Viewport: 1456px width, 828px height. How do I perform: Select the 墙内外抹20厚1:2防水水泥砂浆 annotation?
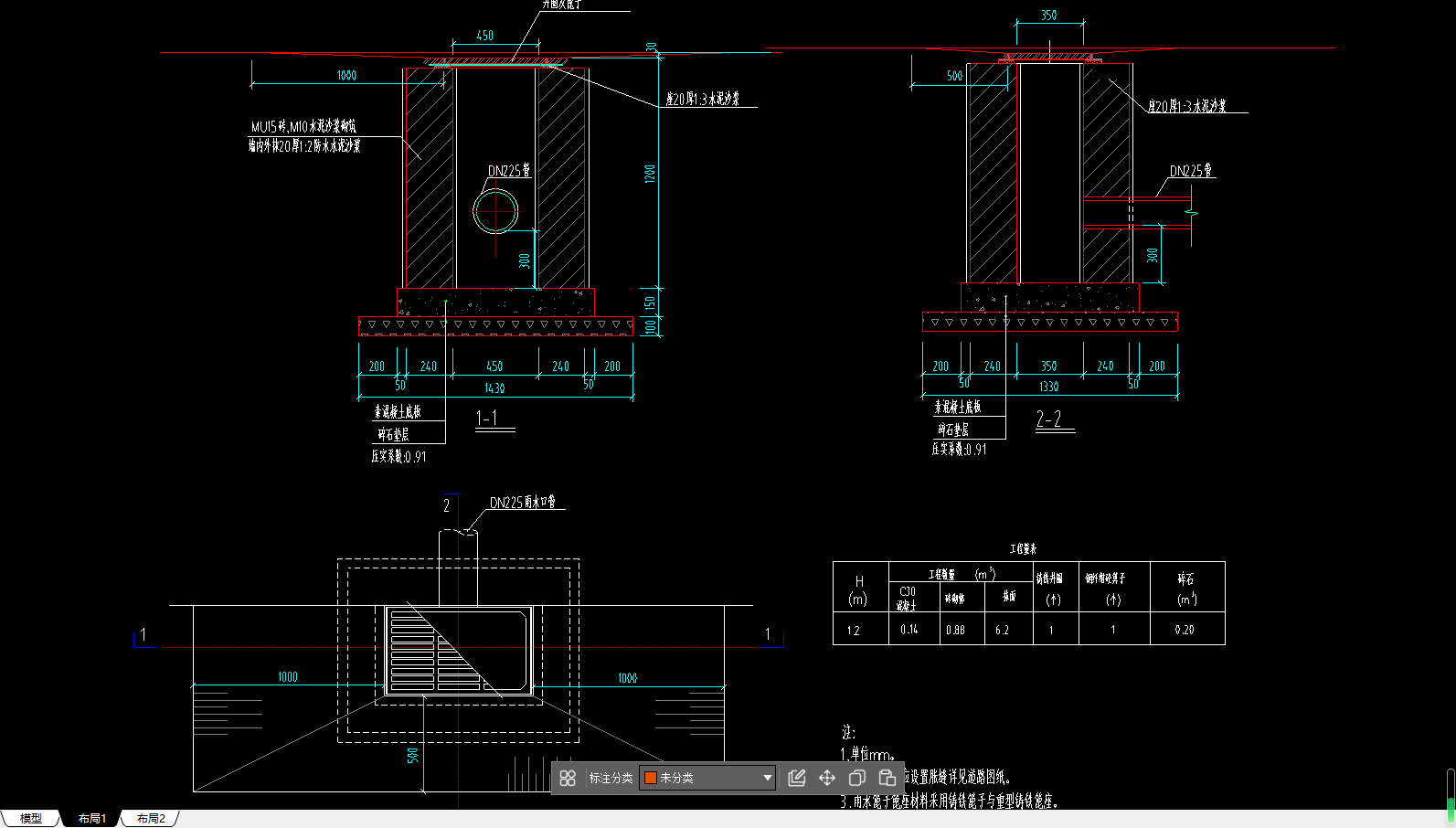304,145
